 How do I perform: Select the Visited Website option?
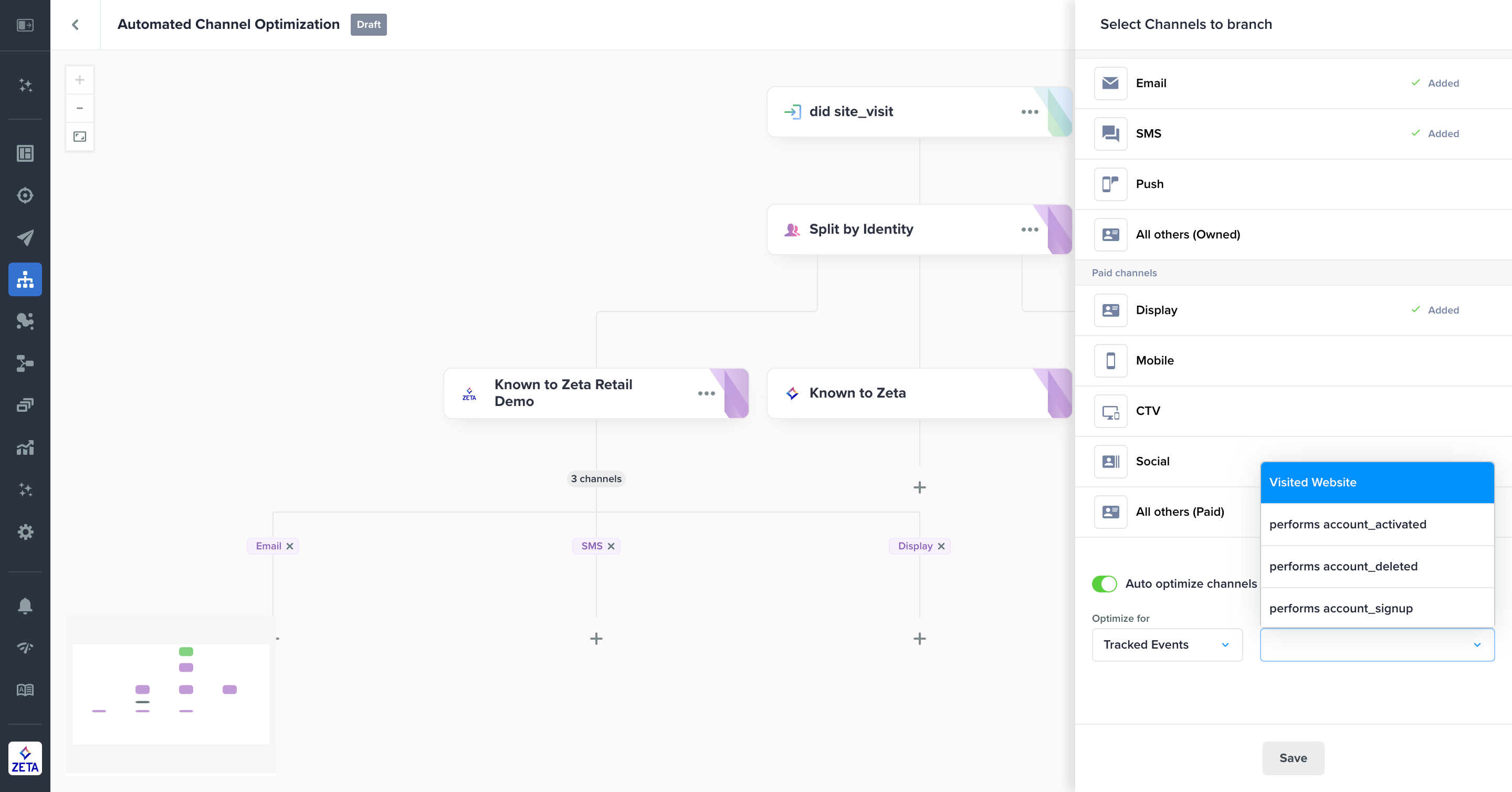point(1377,483)
